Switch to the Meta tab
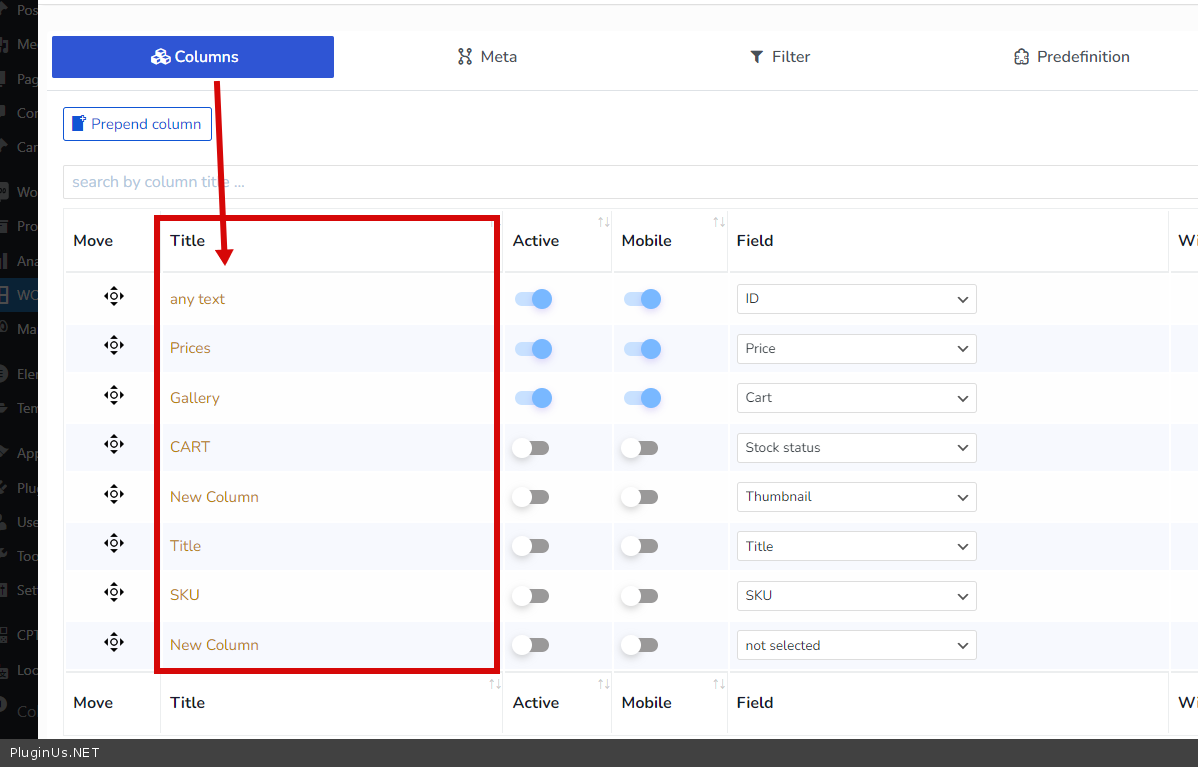Image resolution: width=1198 pixels, height=767 pixels. (x=487, y=57)
